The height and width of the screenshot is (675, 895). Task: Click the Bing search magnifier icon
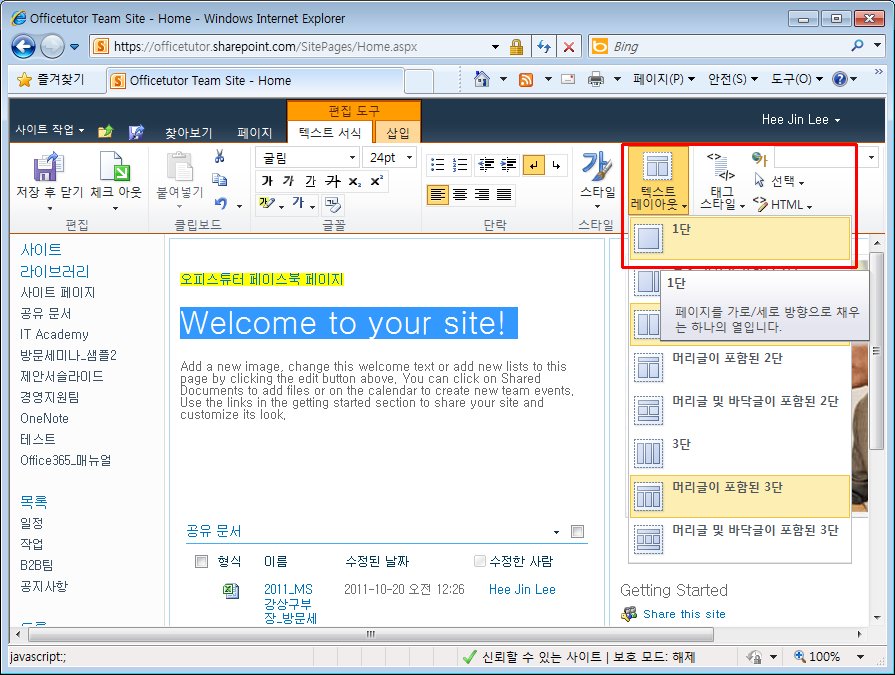pos(857,46)
